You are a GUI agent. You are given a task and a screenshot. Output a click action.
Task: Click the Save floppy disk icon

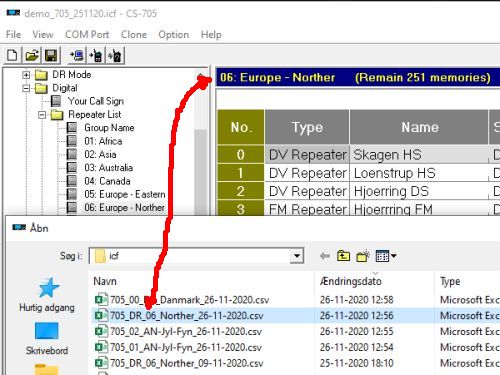tap(51, 55)
